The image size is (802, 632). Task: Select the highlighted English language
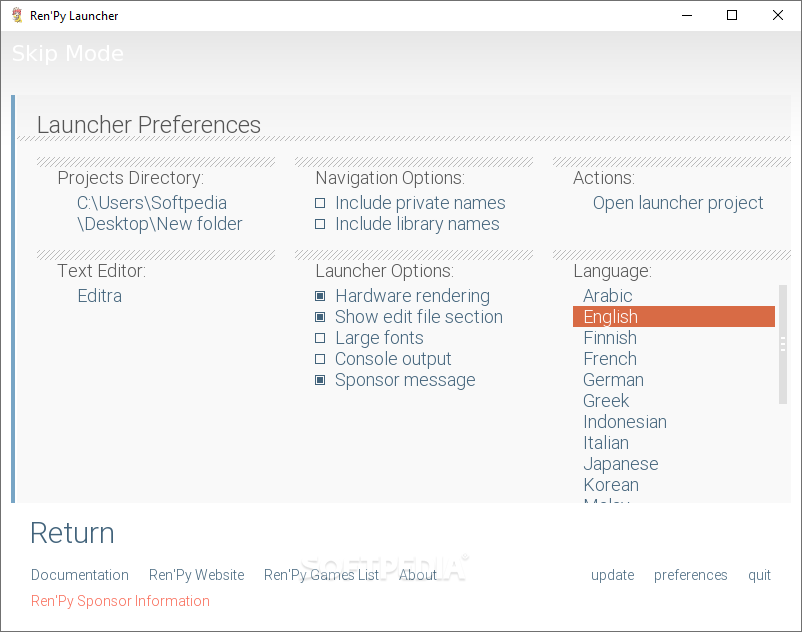point(674,317)
